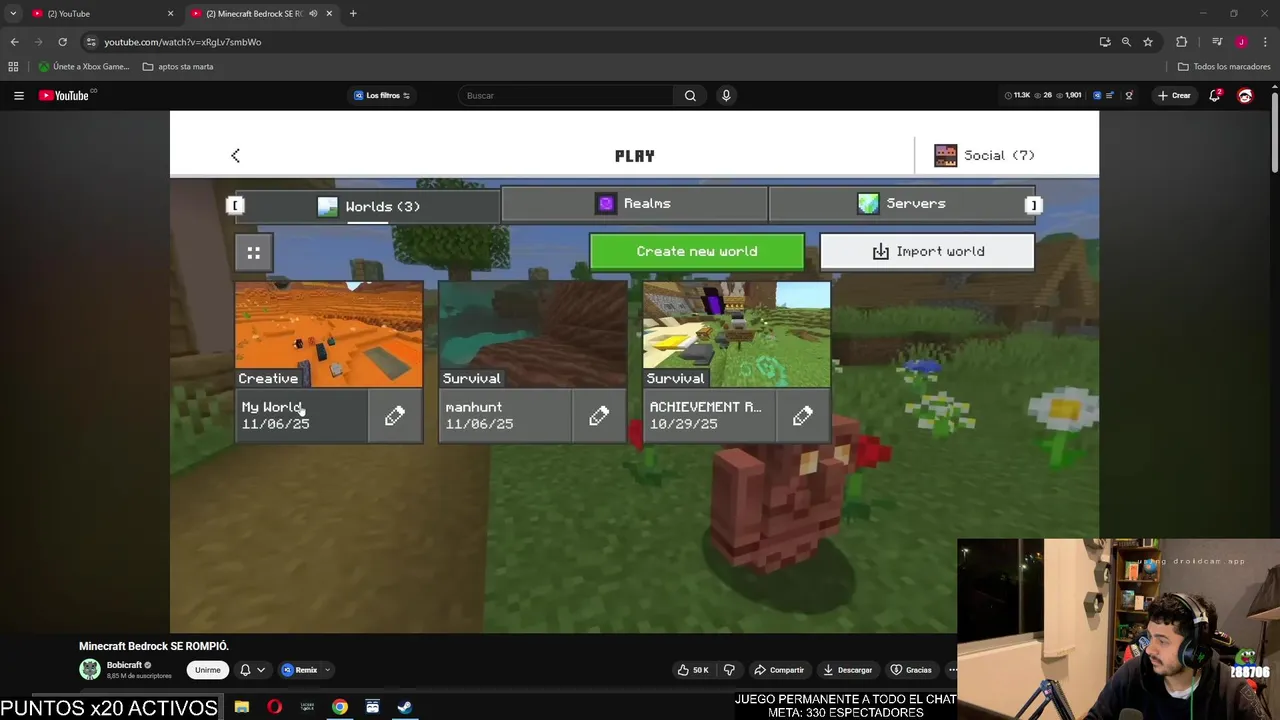
Task: Click the Bobicraft channel avatar
Action: 90,670
